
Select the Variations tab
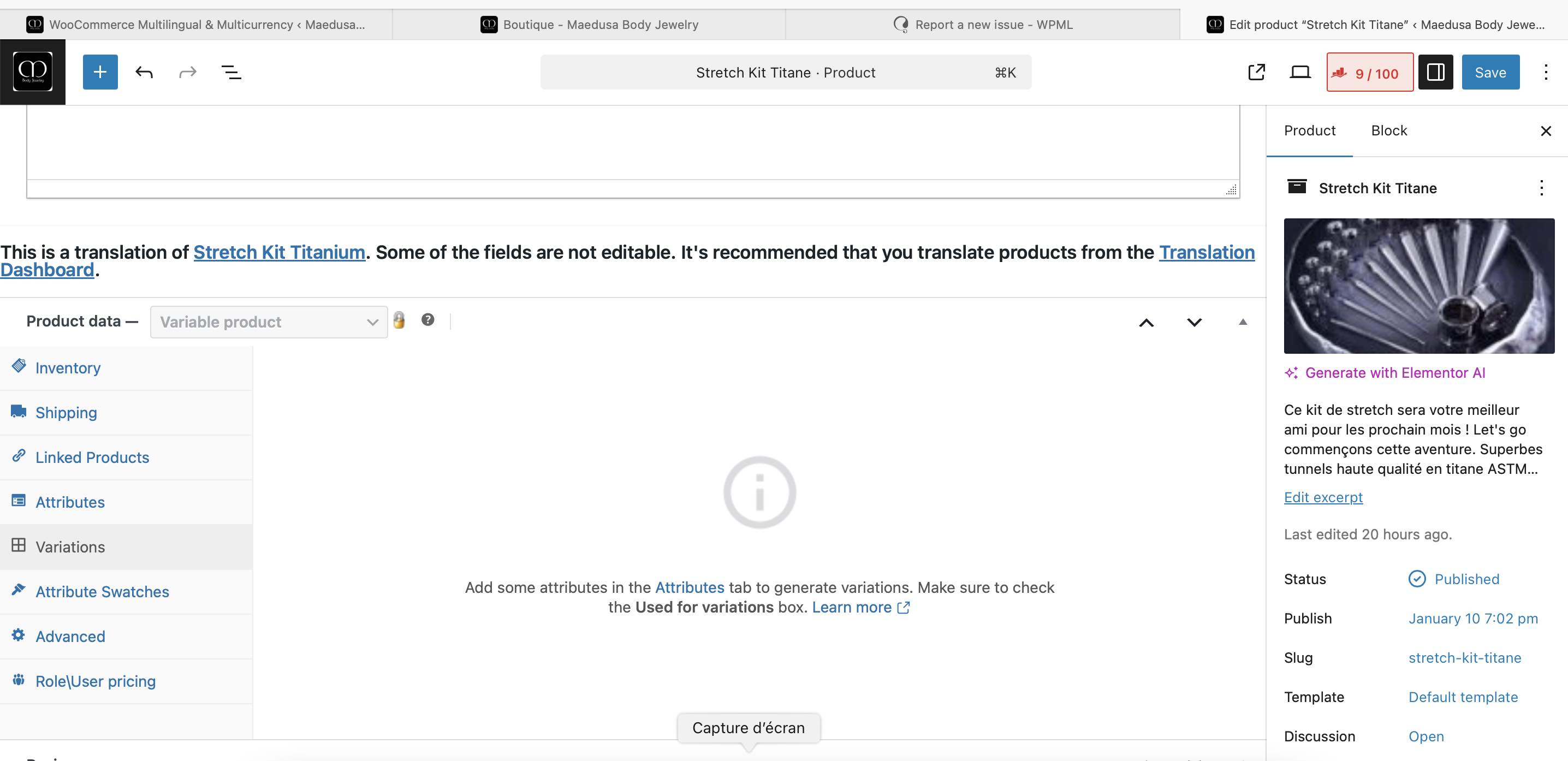(126, 546)
